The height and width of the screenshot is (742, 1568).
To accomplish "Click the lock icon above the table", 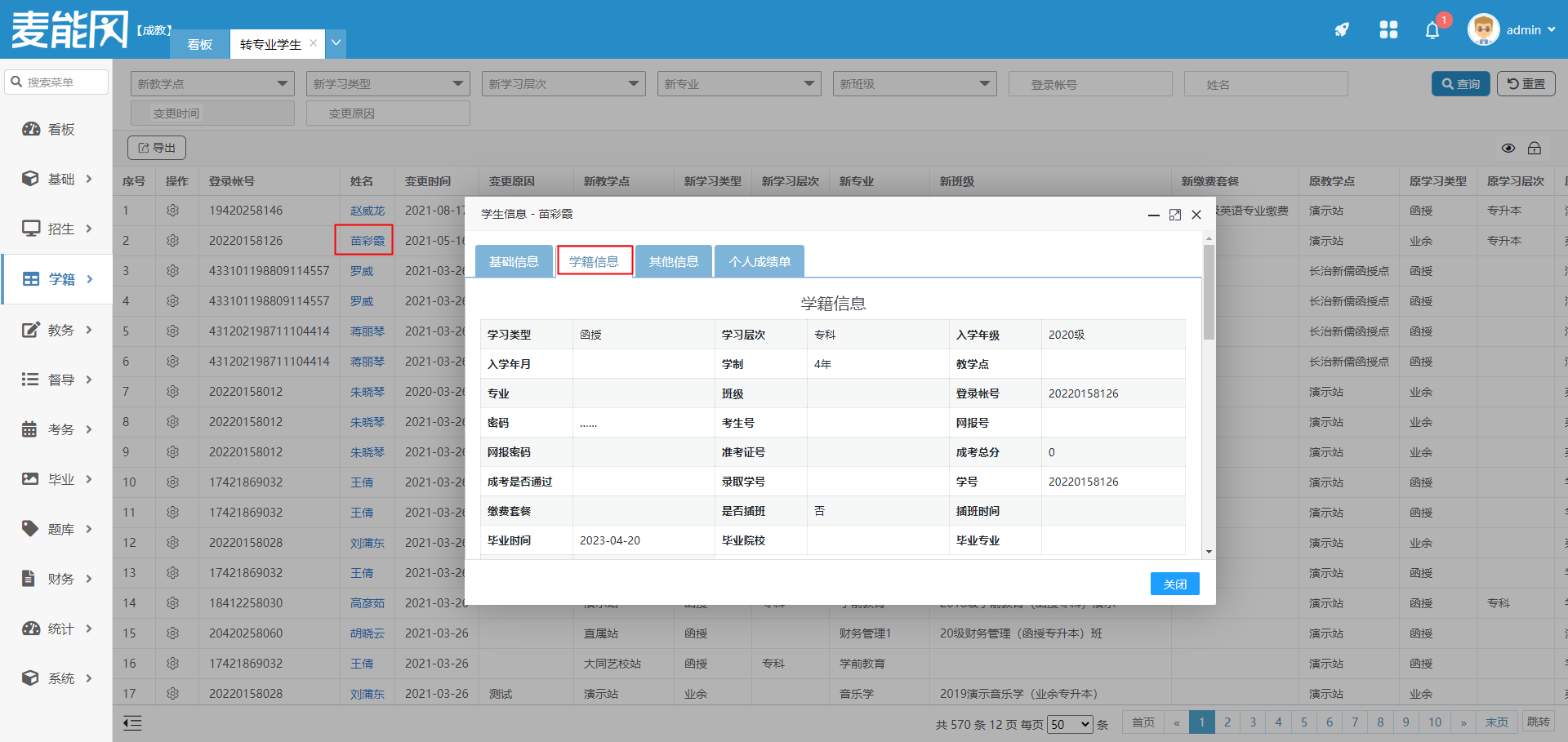I will [1535, 149].
